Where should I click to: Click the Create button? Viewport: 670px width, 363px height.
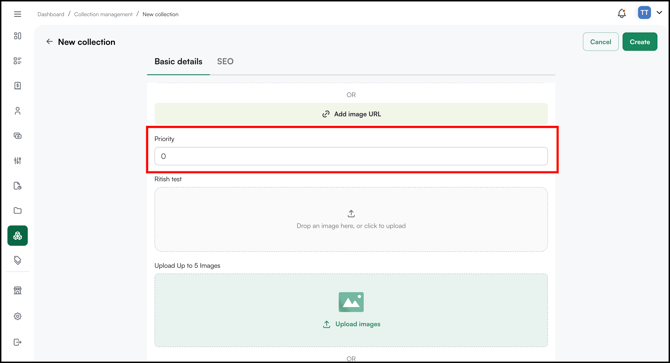point(640,42)
